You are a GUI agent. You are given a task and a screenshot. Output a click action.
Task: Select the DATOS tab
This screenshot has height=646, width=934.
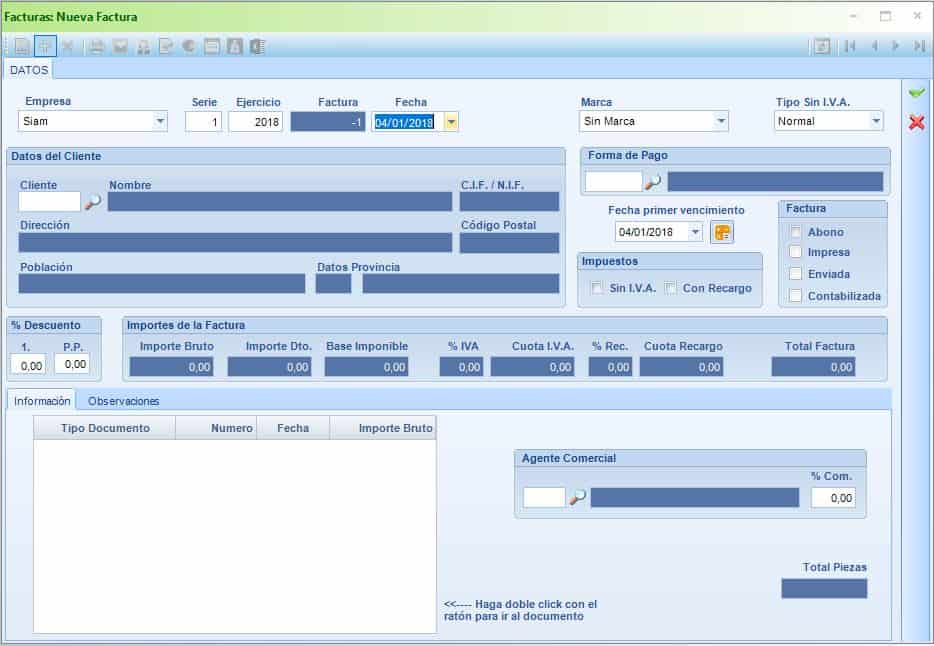point(29,69)
